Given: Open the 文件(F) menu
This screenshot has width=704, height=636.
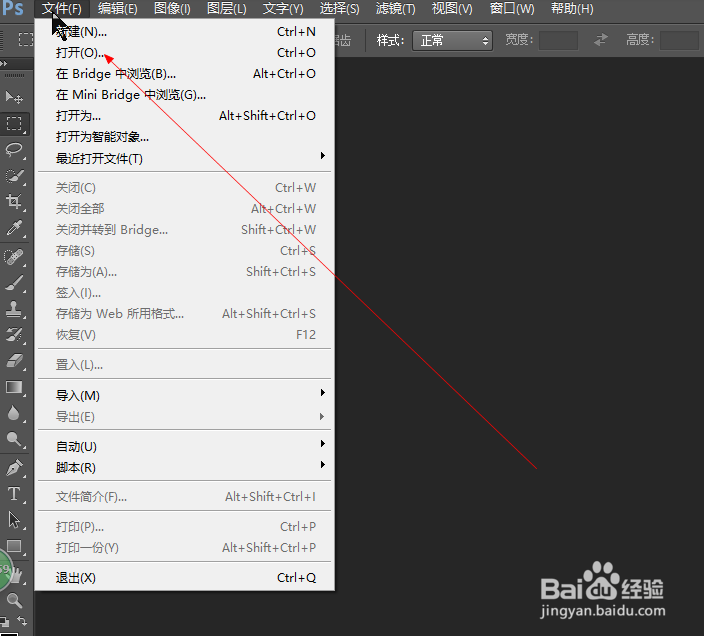Looking at the screenshot, I should (x=62, y=9).
